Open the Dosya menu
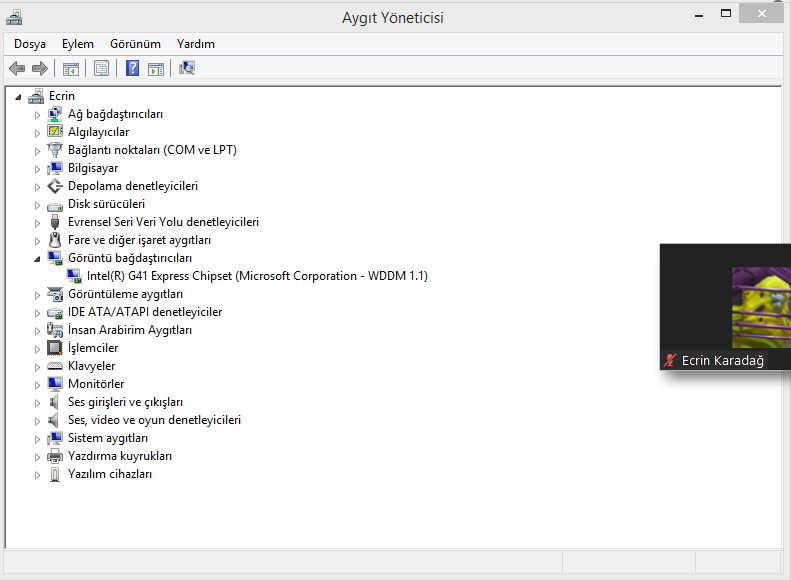The height and width of the screenshot is (581, 791). click(x=30, y=44)
